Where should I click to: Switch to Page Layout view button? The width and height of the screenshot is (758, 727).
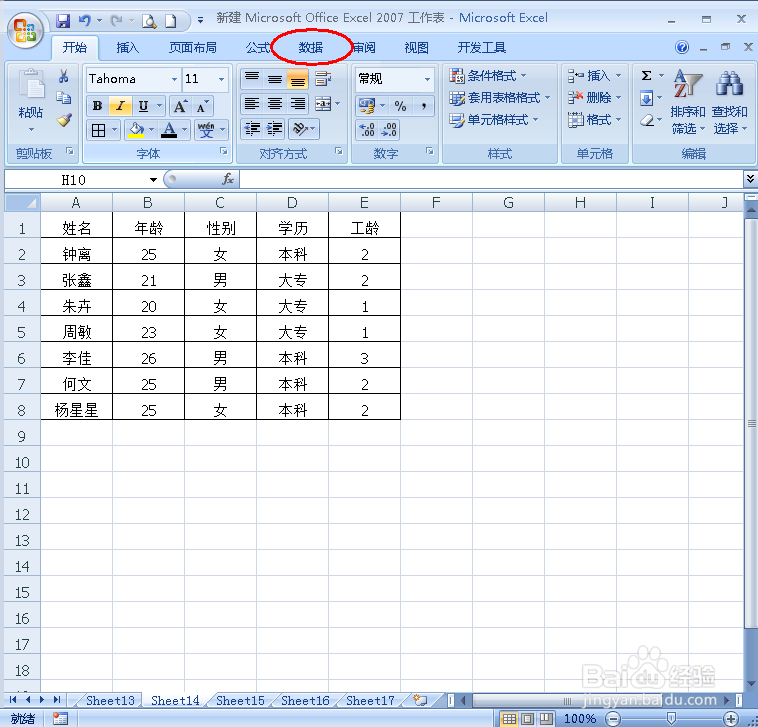528,719
